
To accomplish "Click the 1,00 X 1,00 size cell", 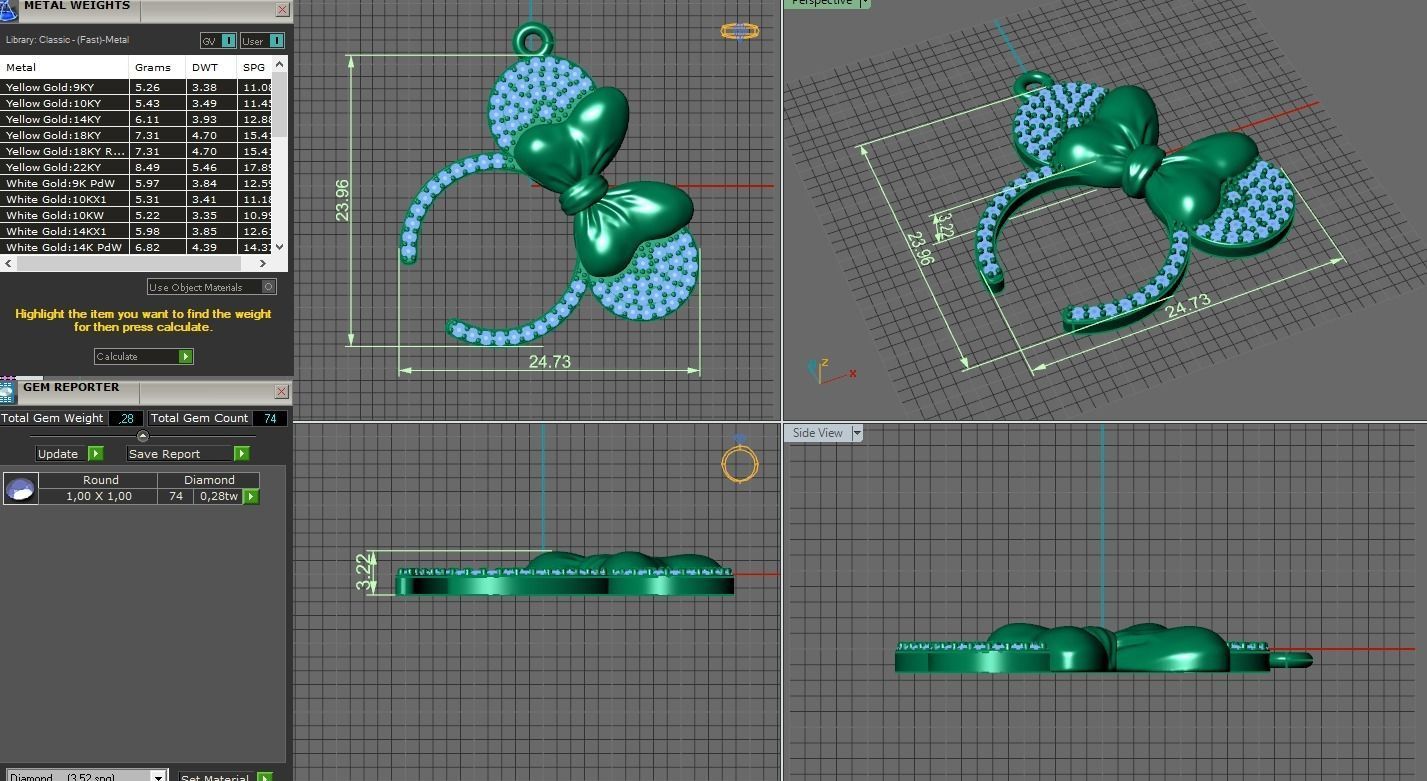I will pyautogui.click(x=98, y=496).
